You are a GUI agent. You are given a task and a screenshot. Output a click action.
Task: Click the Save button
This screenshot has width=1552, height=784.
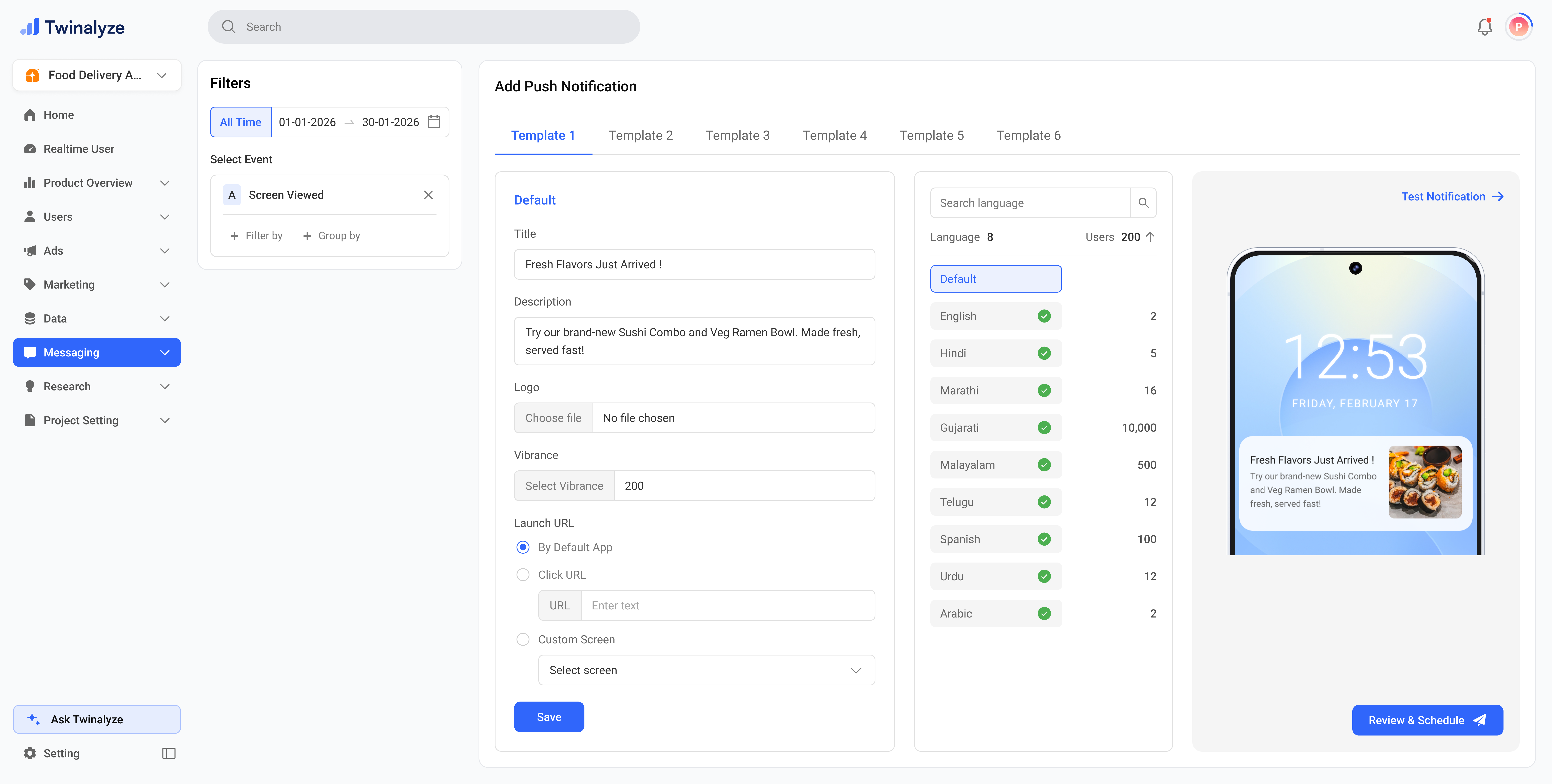(x=549, y=717)
